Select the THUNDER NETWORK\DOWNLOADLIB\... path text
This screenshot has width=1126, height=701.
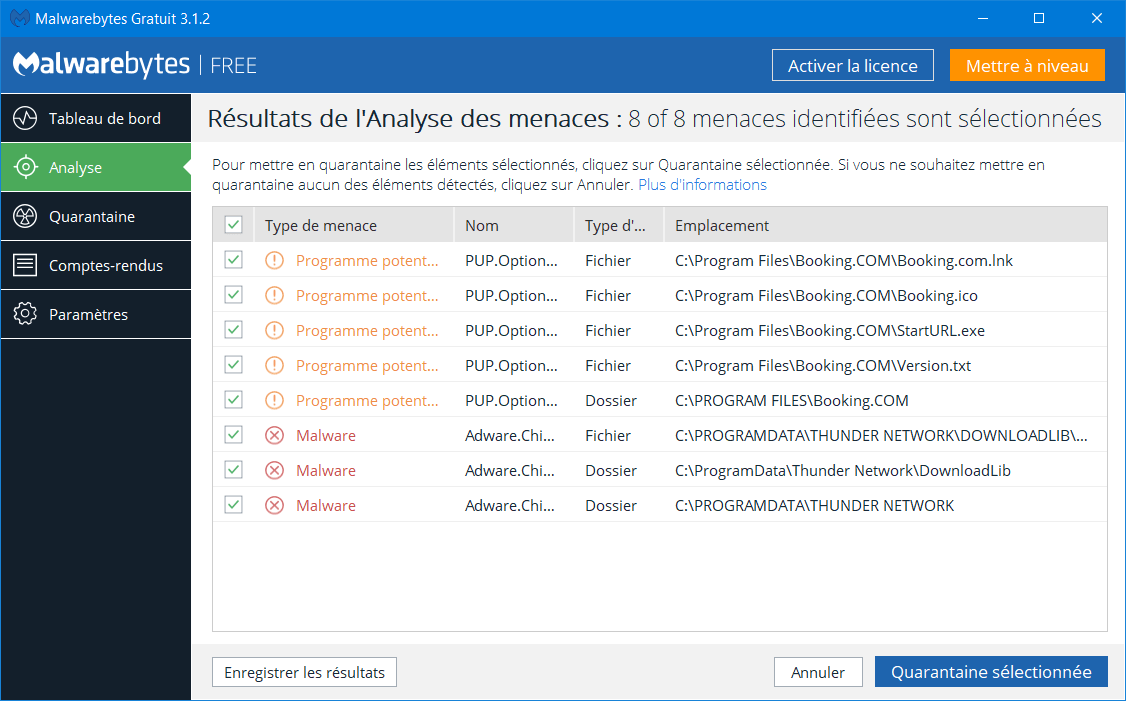pyautogui.click(x=881, y=435)
